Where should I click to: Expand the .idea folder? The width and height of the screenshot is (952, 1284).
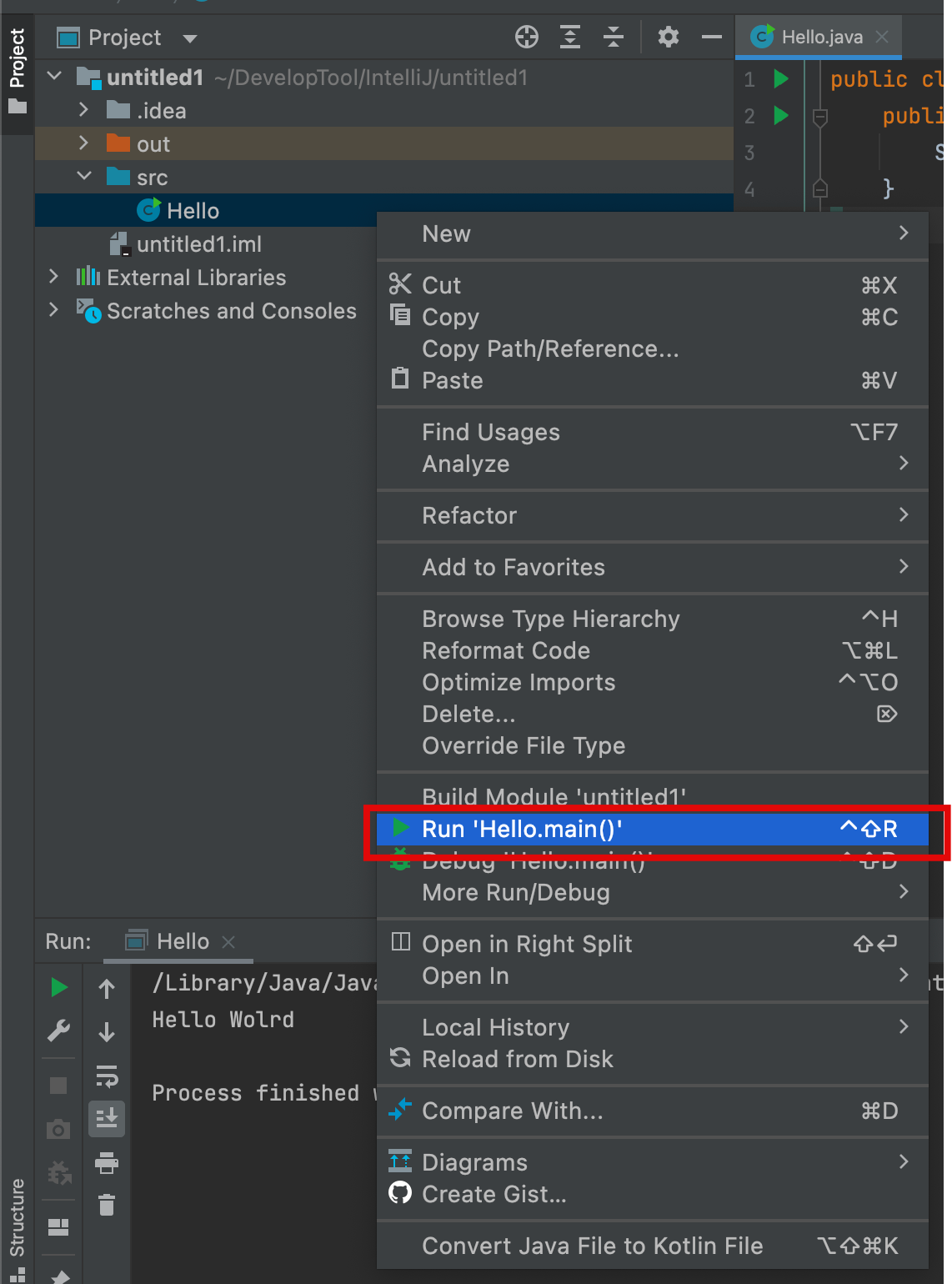(83, 110)
